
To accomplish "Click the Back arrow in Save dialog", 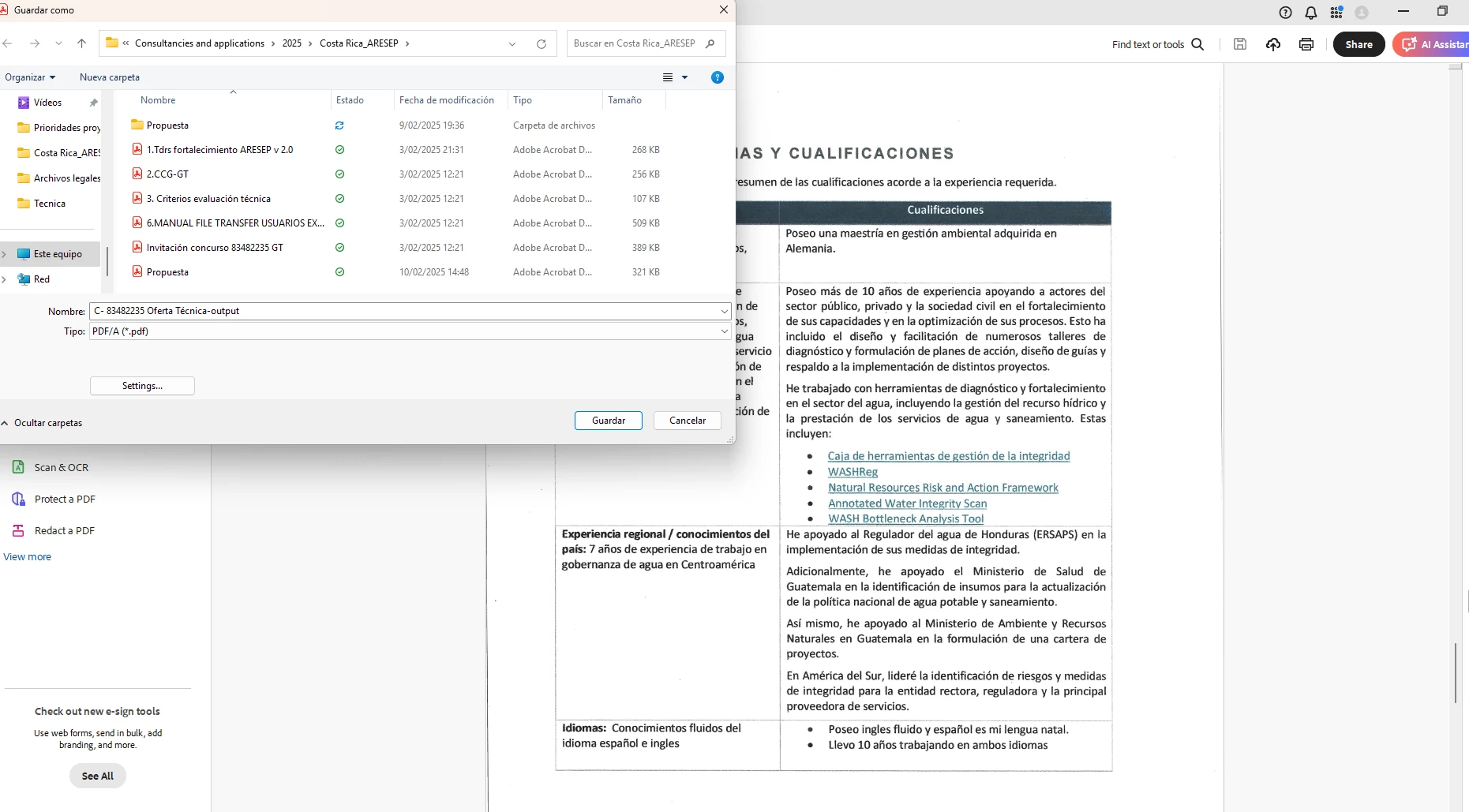I will coord(7,43).
